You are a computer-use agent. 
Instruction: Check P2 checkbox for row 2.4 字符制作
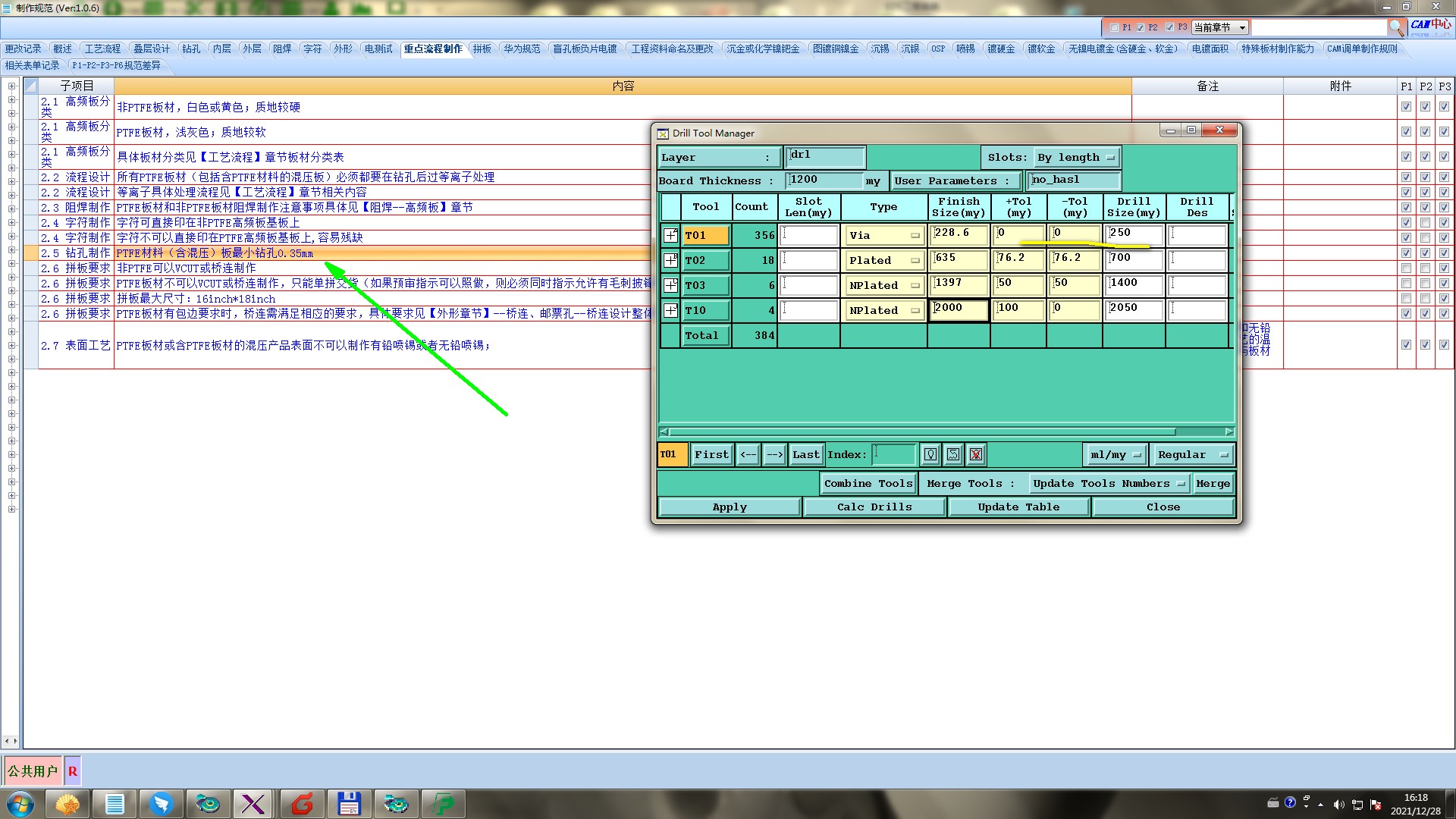1425,222
